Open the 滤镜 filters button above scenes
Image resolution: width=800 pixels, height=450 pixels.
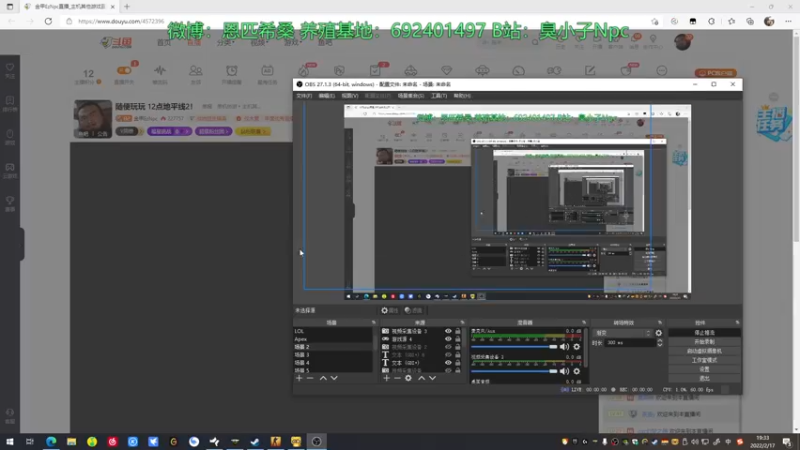pyautogui.click(x=413, y=310)
